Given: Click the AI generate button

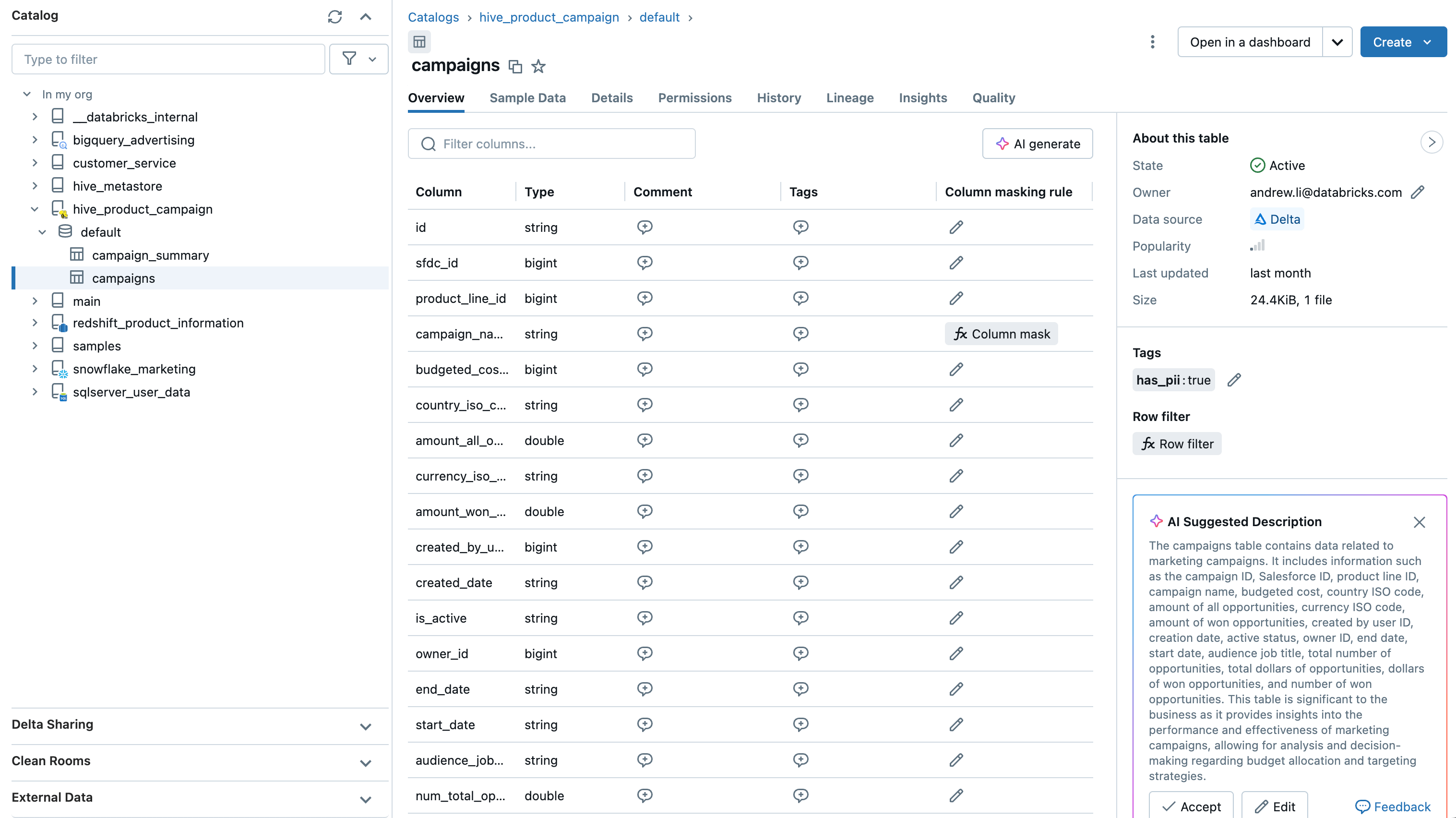Looking at the screenshot, I should point(1037,143).
